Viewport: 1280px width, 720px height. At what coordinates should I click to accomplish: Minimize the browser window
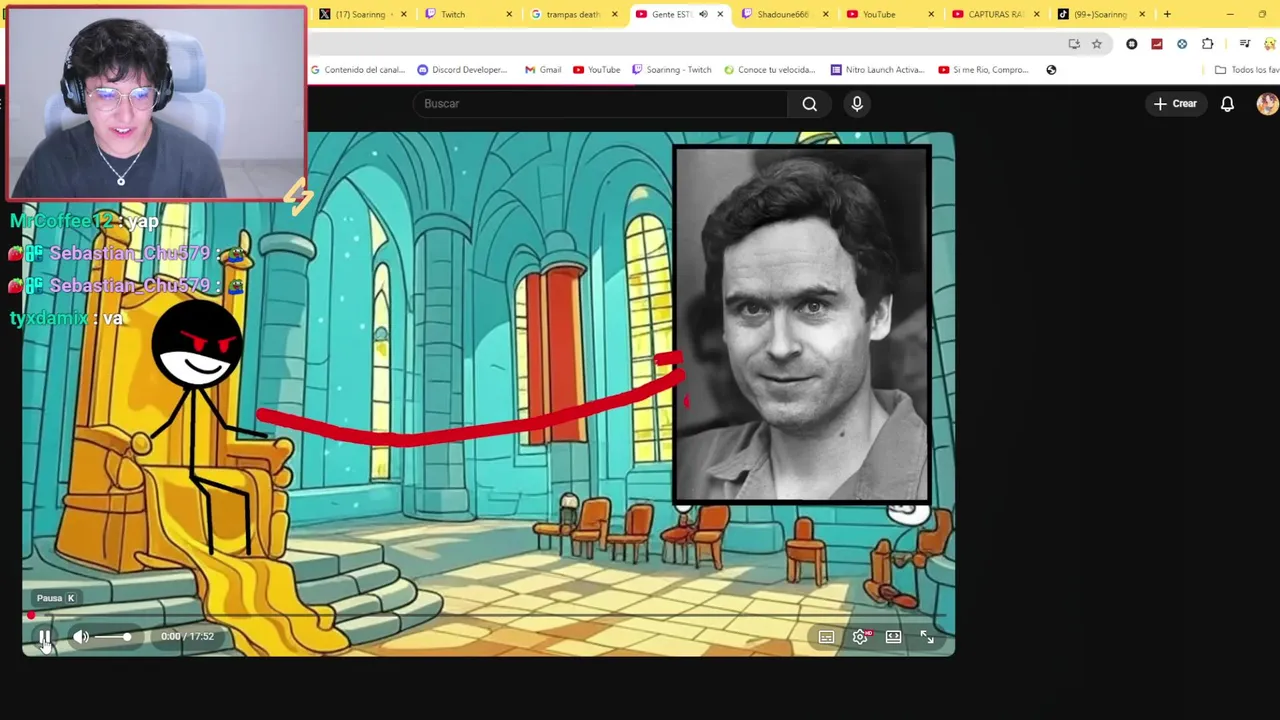(1230, 14)
